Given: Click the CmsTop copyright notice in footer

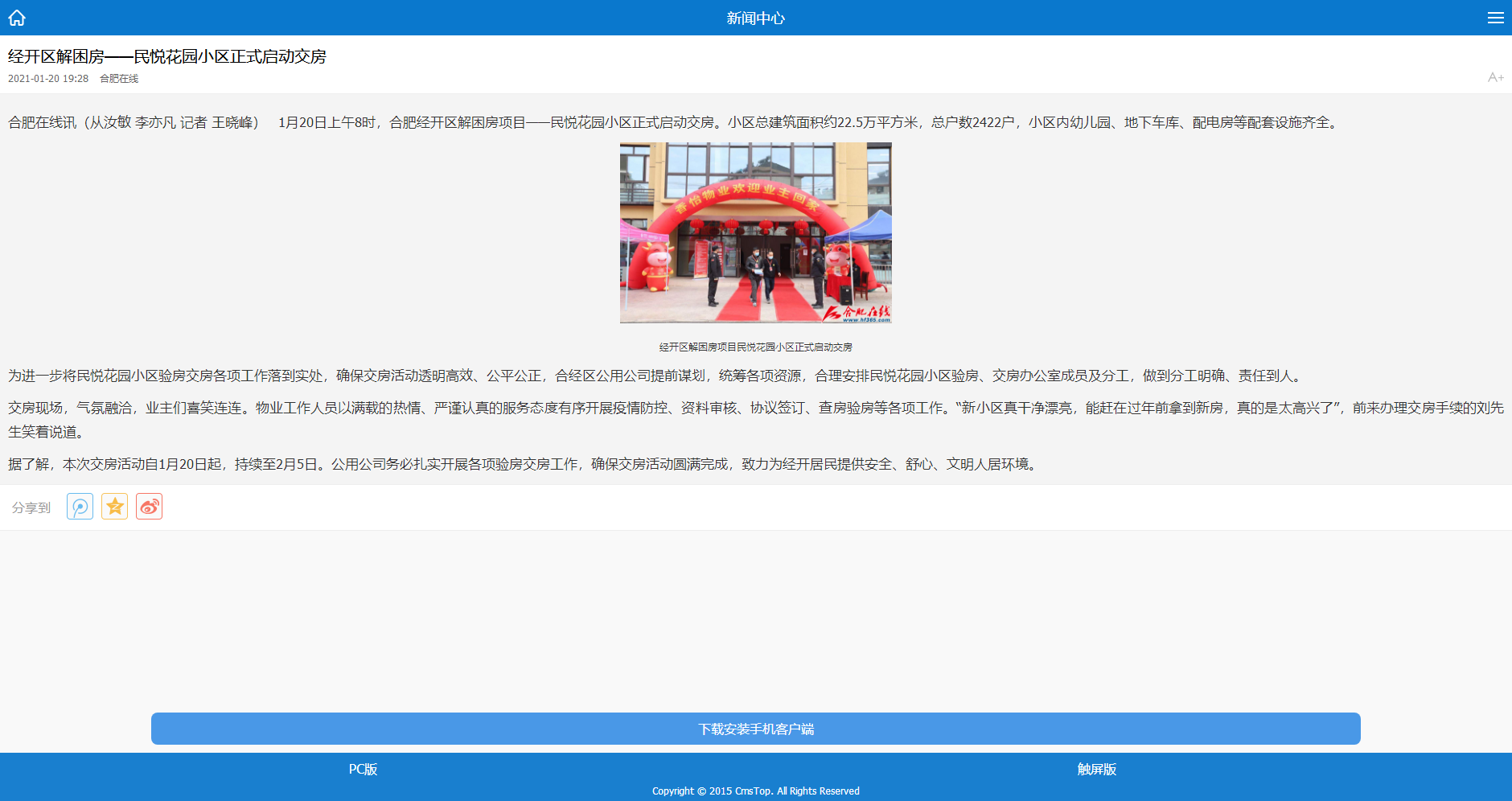Looking at the screenshot, I should tap(755, 791).
